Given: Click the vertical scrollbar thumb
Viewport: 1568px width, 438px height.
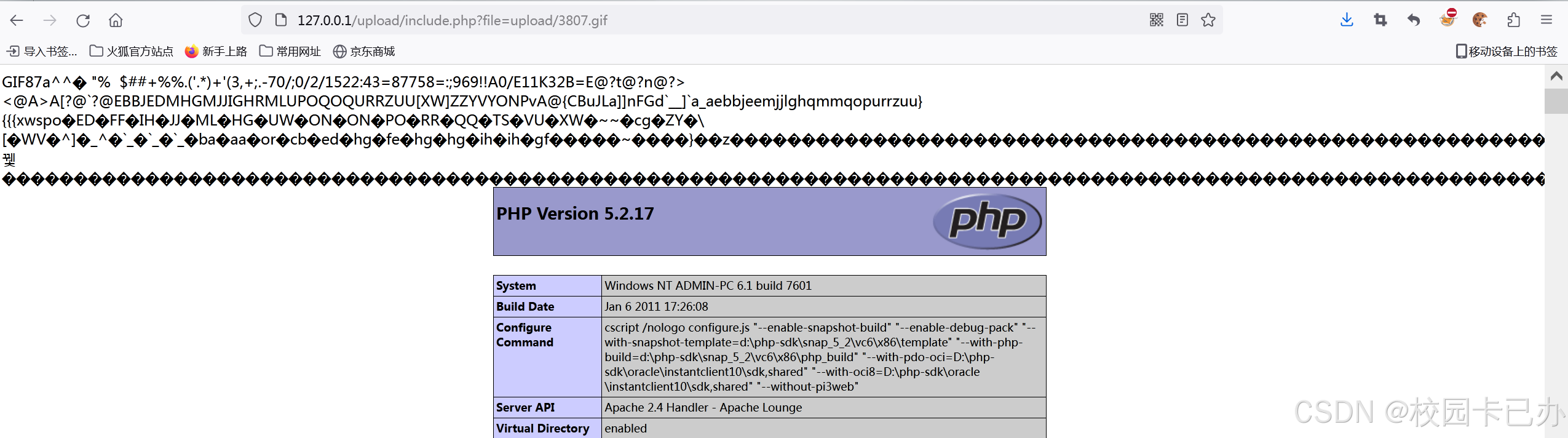Looking at the screenshot, I should (1556, 101).
